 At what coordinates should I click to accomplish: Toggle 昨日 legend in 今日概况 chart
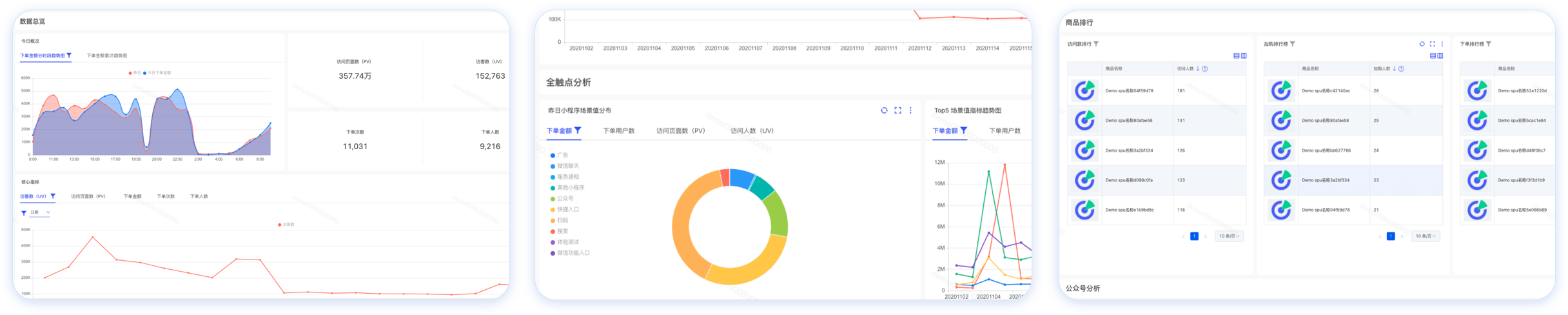pyautogui.click(x=135, y=73)
